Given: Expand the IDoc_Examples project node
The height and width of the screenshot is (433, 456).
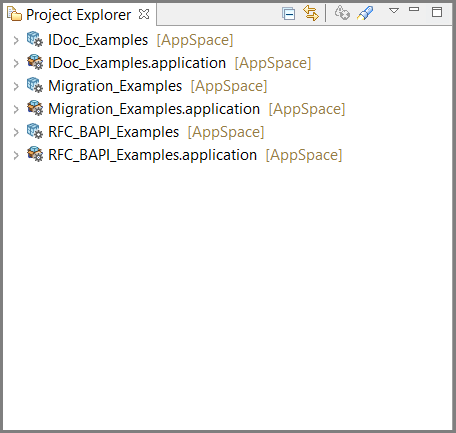Looking at the screenshot, I should click(x=16, y=41).
